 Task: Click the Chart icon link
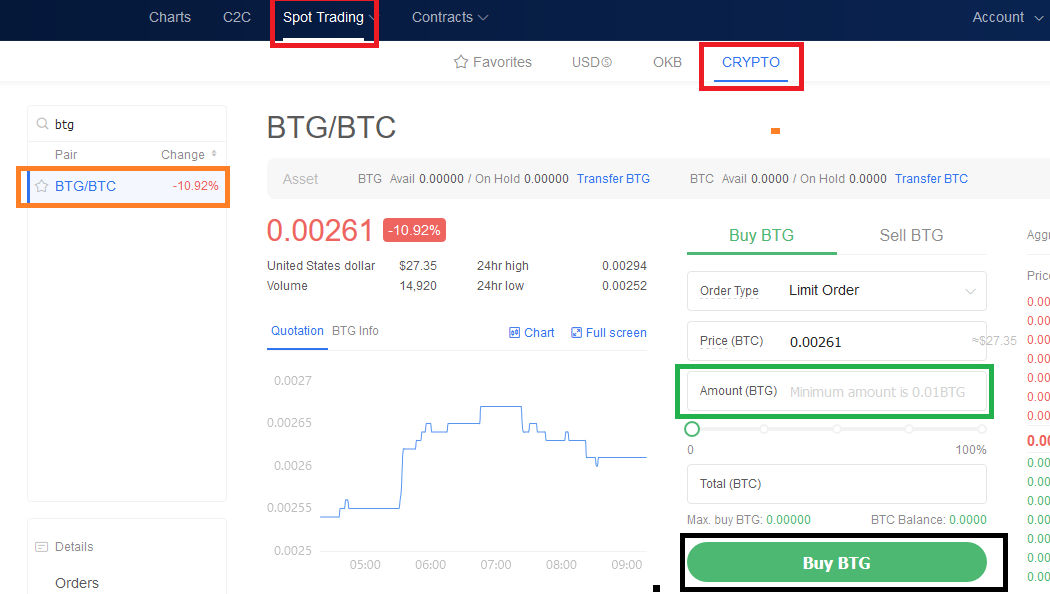[532, 333]
